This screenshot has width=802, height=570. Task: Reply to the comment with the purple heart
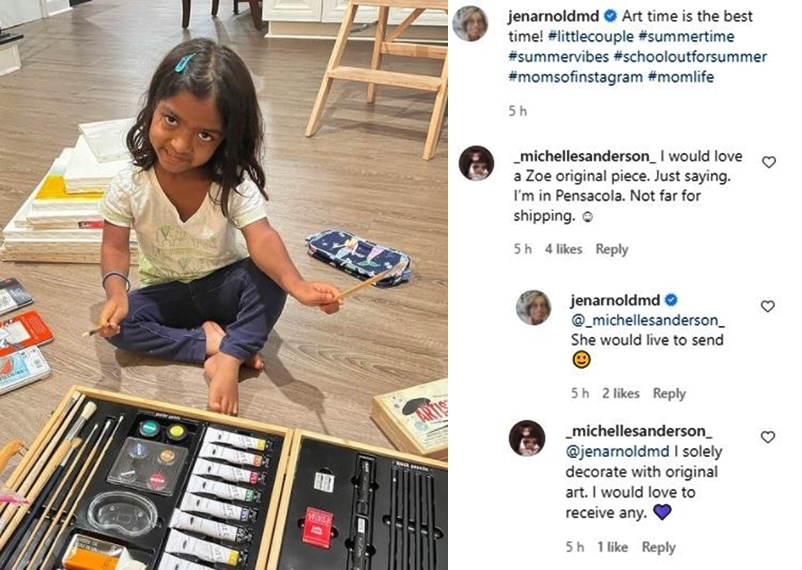(x=658, y=547)
